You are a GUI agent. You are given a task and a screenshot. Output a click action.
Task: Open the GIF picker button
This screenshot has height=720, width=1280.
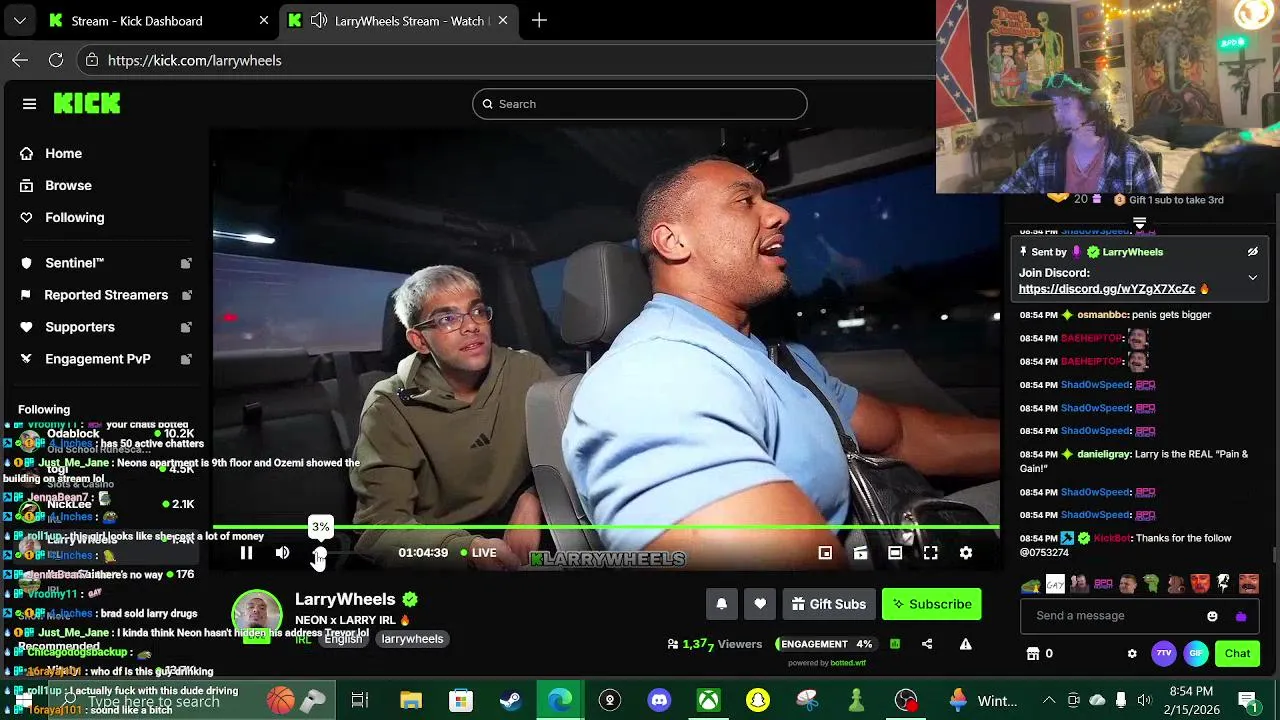click(x=1196, y=654)
